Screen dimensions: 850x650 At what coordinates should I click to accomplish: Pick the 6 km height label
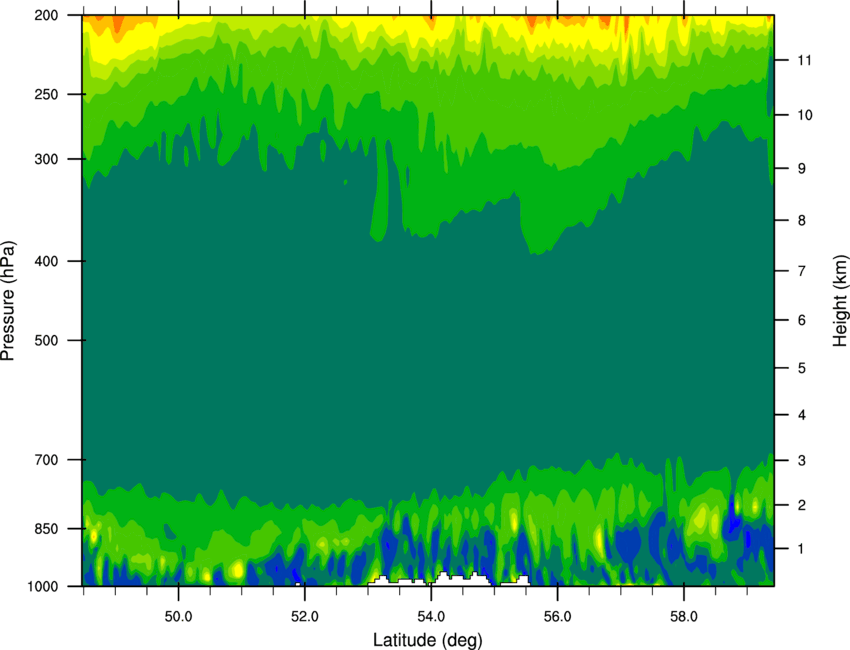[x=801, y=320]
